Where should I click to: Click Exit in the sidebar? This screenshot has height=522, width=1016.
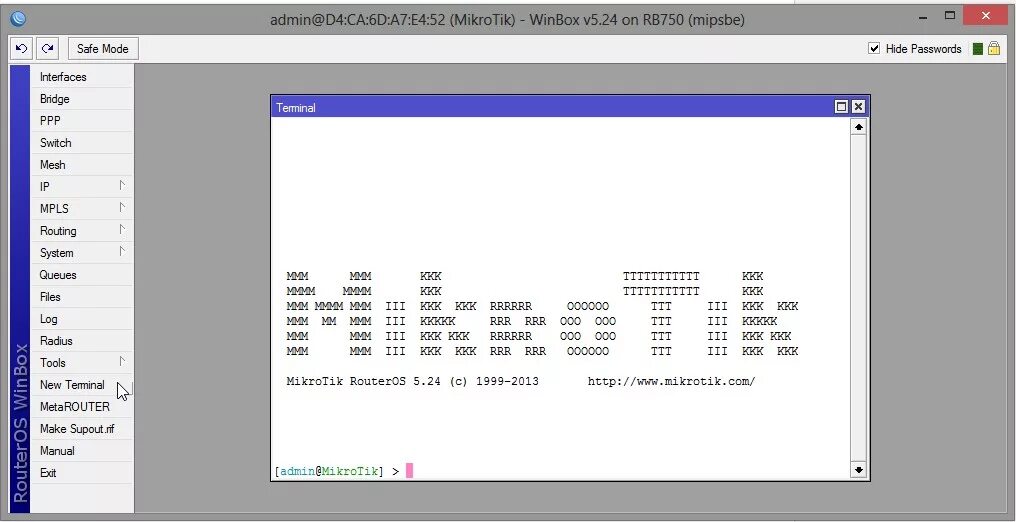tap(82, 473)
